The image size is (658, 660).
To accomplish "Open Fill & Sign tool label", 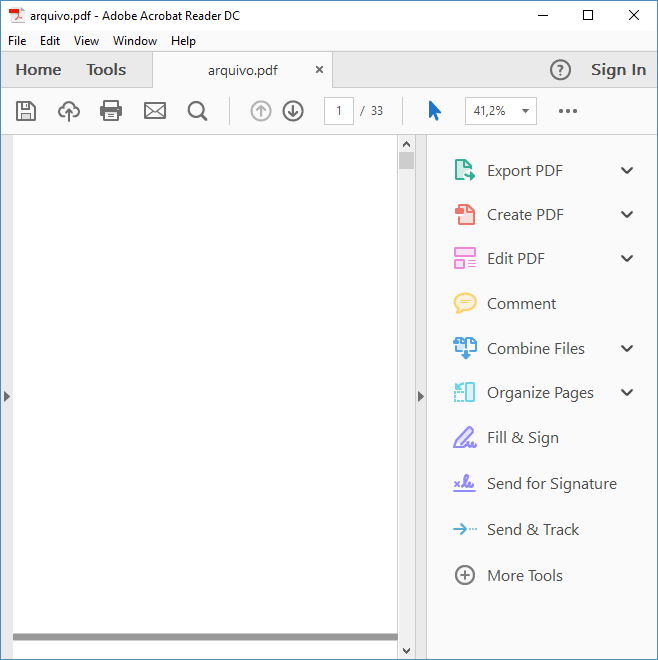I will (x=523, y=437).
